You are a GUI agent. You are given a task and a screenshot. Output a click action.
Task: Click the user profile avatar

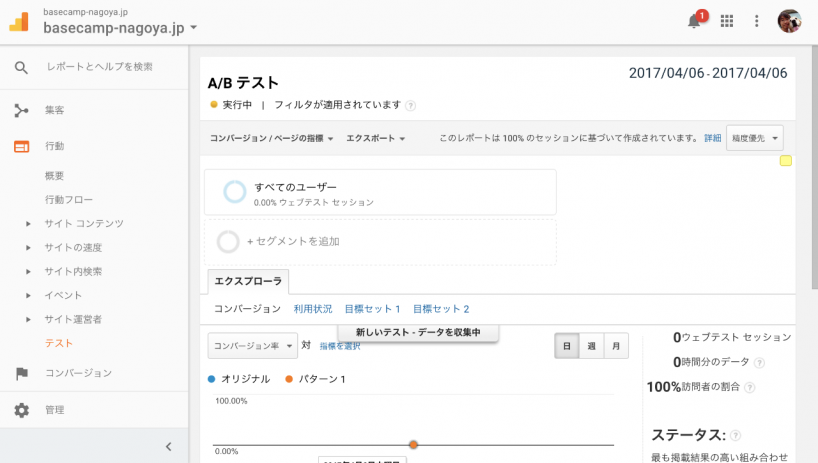(789, 21)
